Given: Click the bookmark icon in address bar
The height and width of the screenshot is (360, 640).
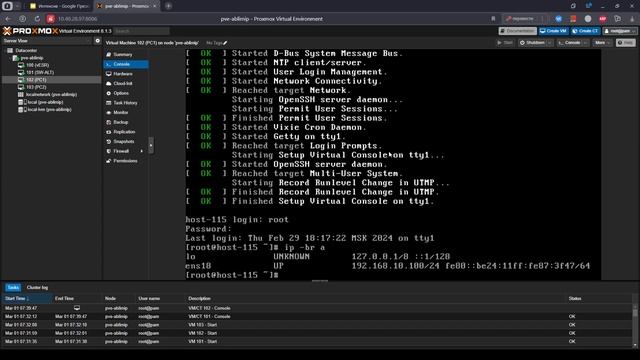Looking at the screenshot, I should [493, 19].
